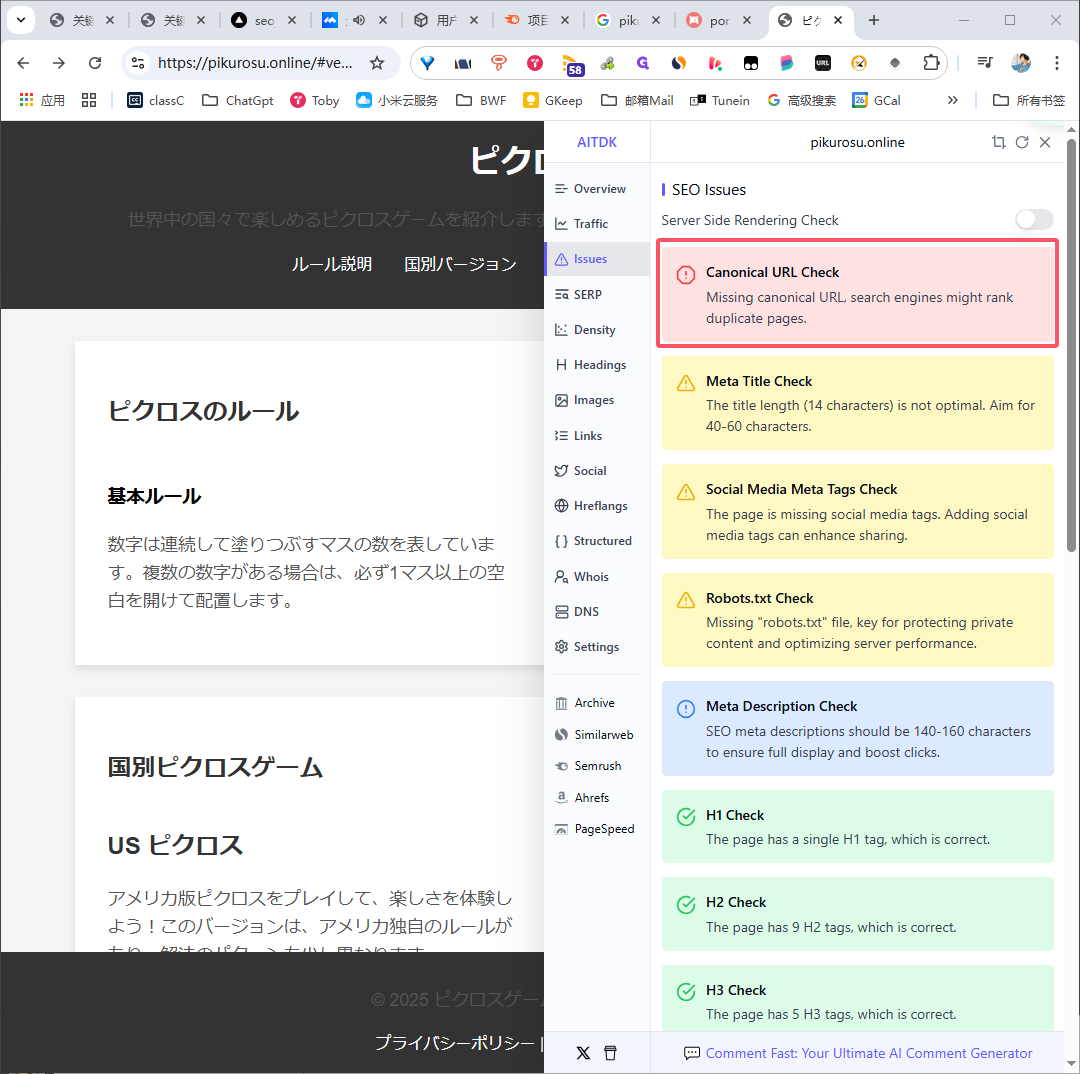Click the extension icon with 58 badge
The image size is (1080, 1074).
(x=572, y=65)
